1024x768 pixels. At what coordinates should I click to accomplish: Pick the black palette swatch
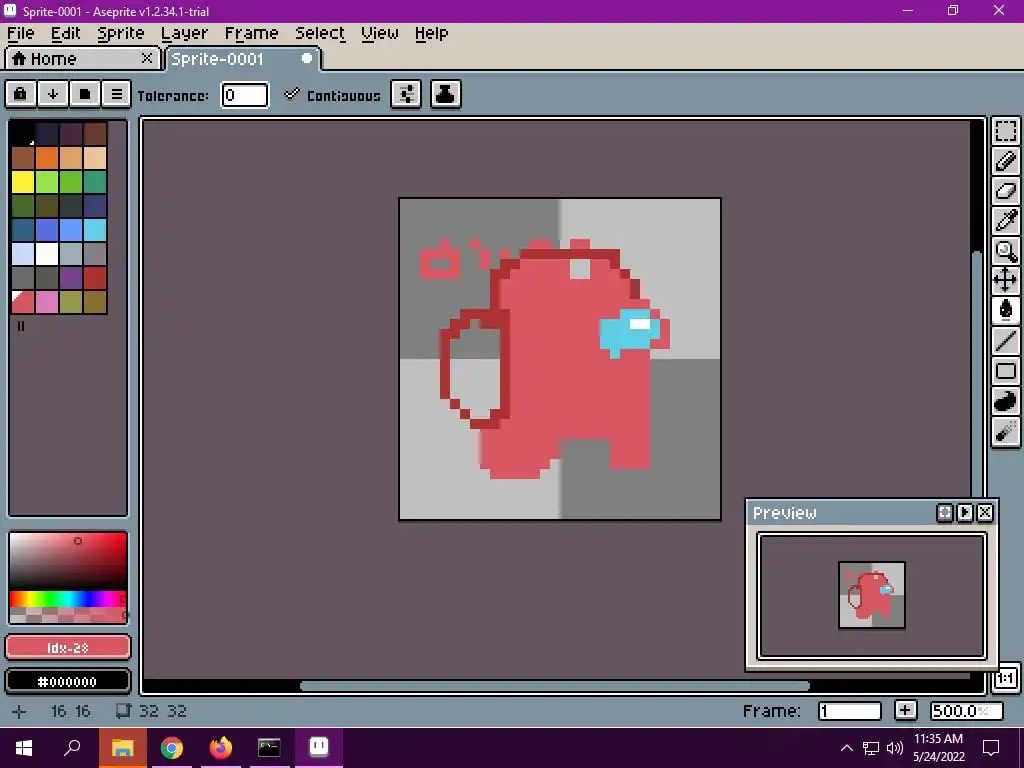pos(23,134)
